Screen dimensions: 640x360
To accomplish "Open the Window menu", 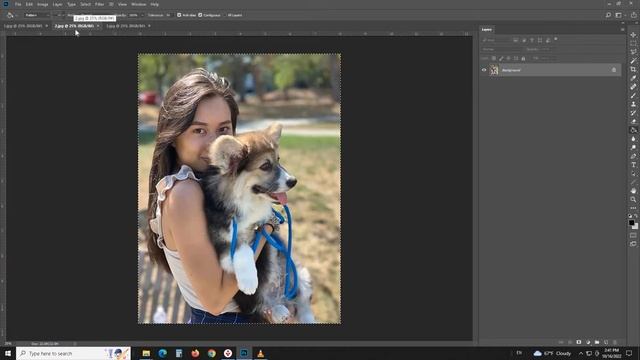I will tap(139, 4).
